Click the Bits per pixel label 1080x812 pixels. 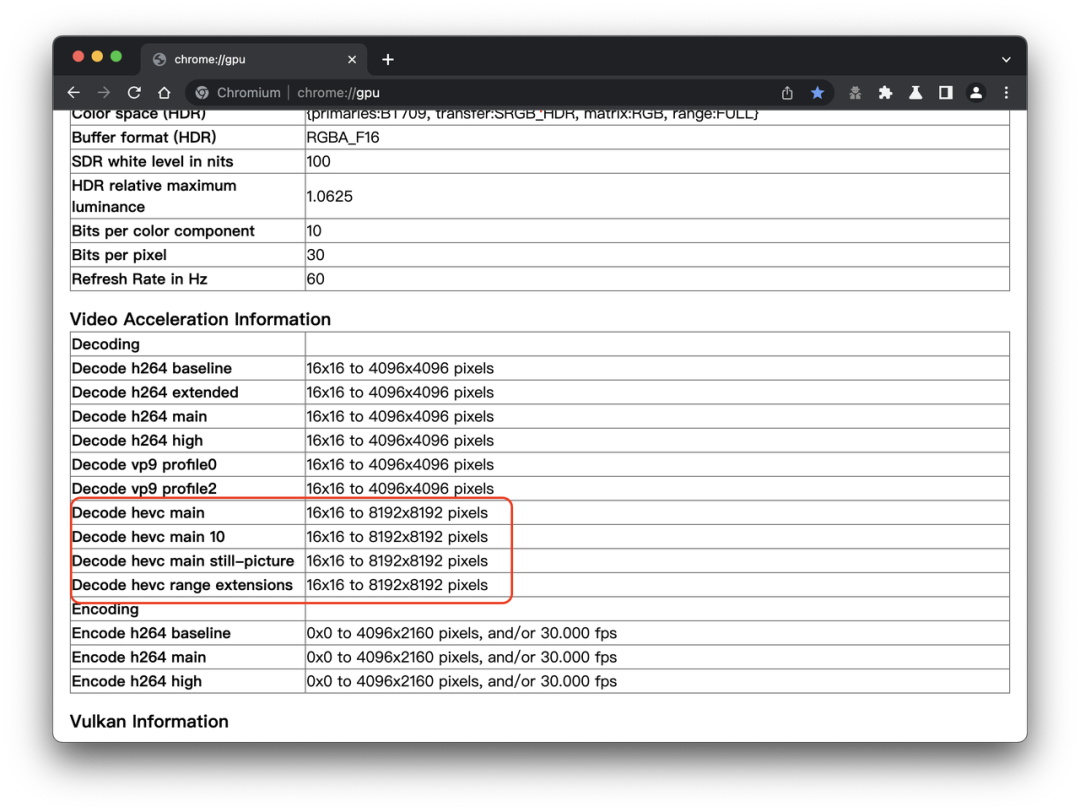(x=119, y=255)
